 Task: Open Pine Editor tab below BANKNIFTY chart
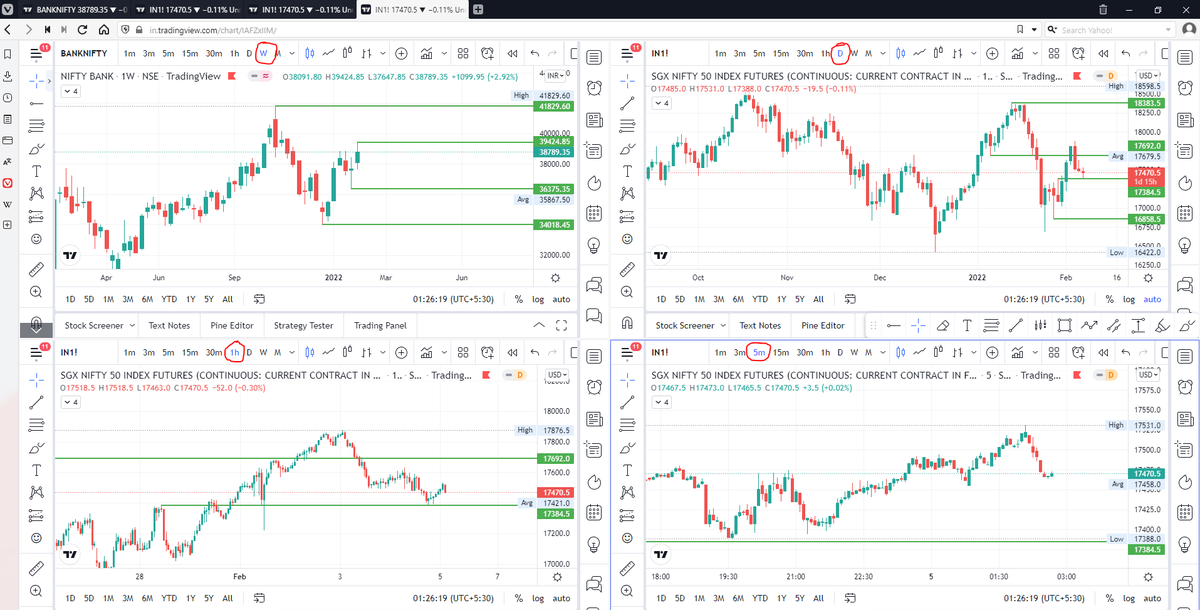click(232, 325)
